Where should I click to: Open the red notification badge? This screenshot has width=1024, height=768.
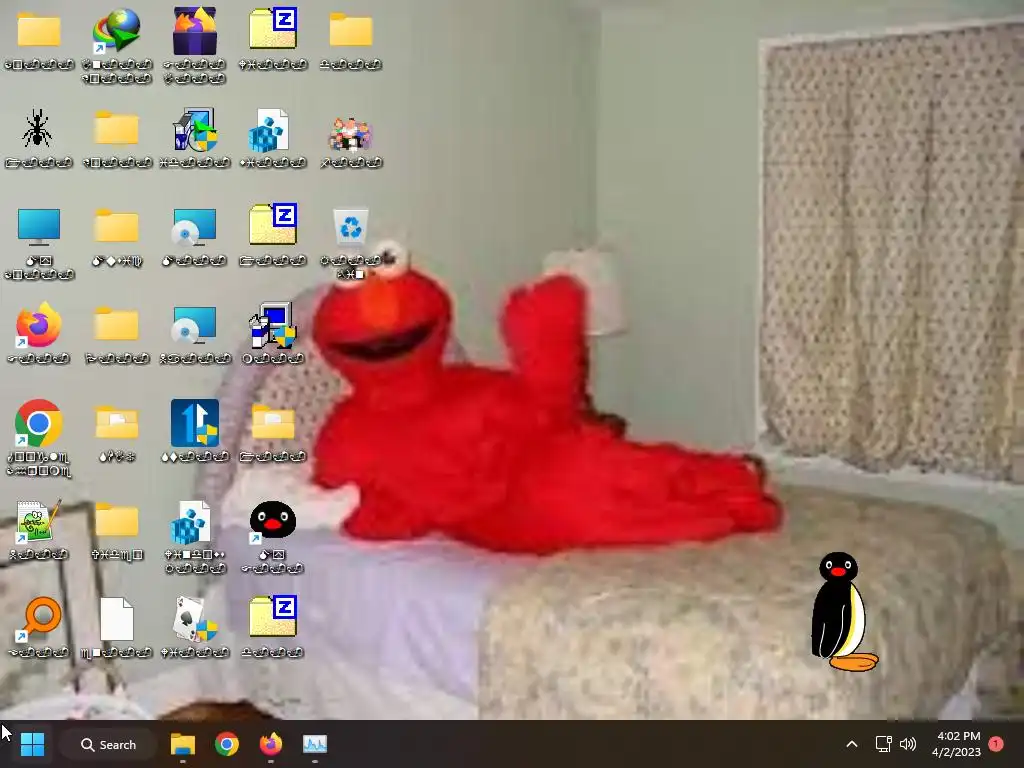click(996, 744)
